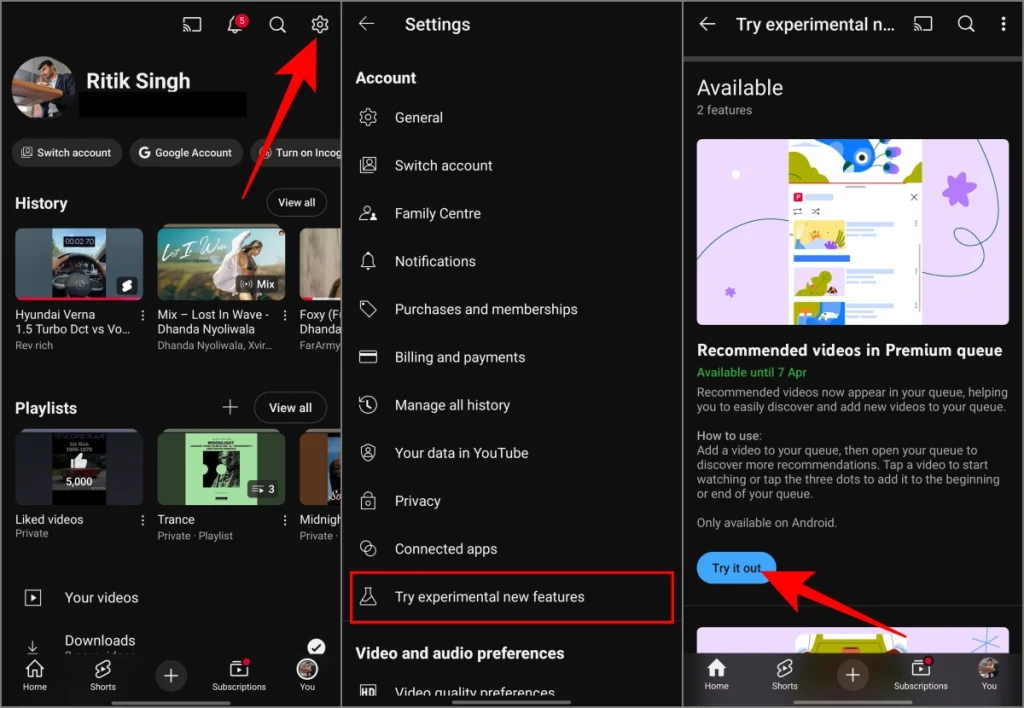The width and height of the screenshot is (1024, 708).
Task: Open Connected apps settings
Action: [x=512, y=549]
